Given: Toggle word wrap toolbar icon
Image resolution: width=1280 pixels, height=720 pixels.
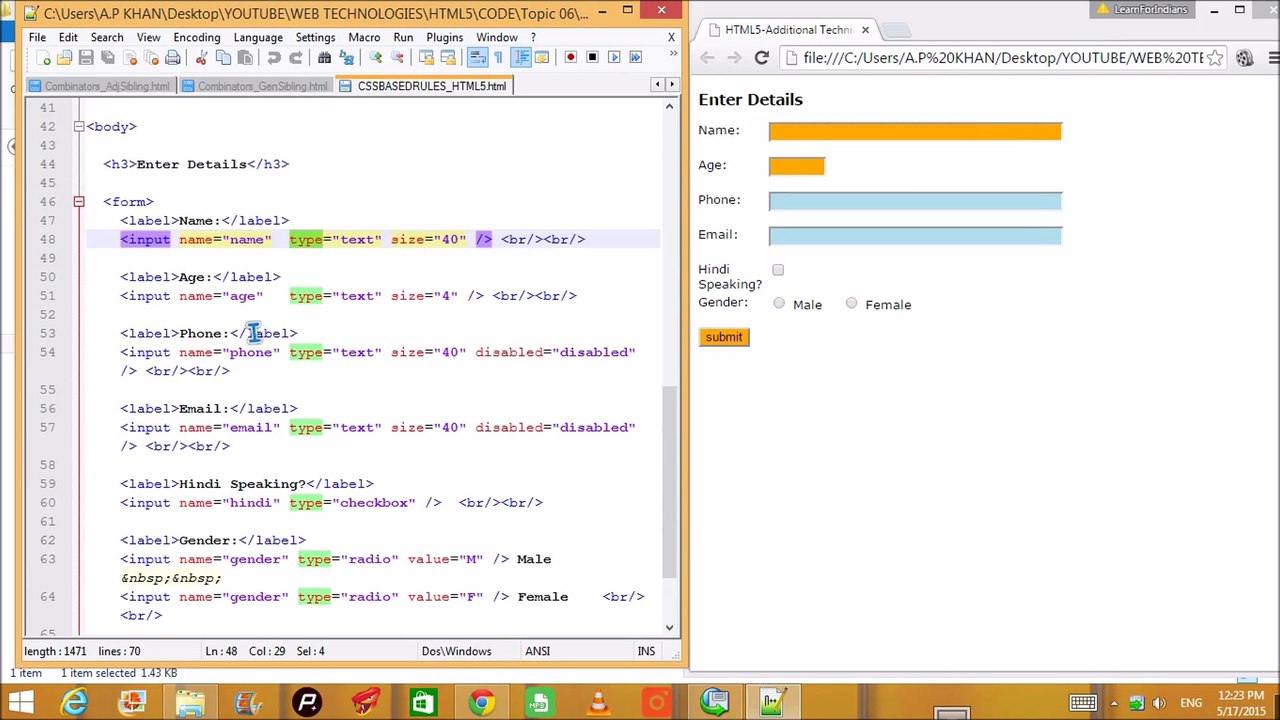Looking at the screenshot, I should (x=476, y=57).
